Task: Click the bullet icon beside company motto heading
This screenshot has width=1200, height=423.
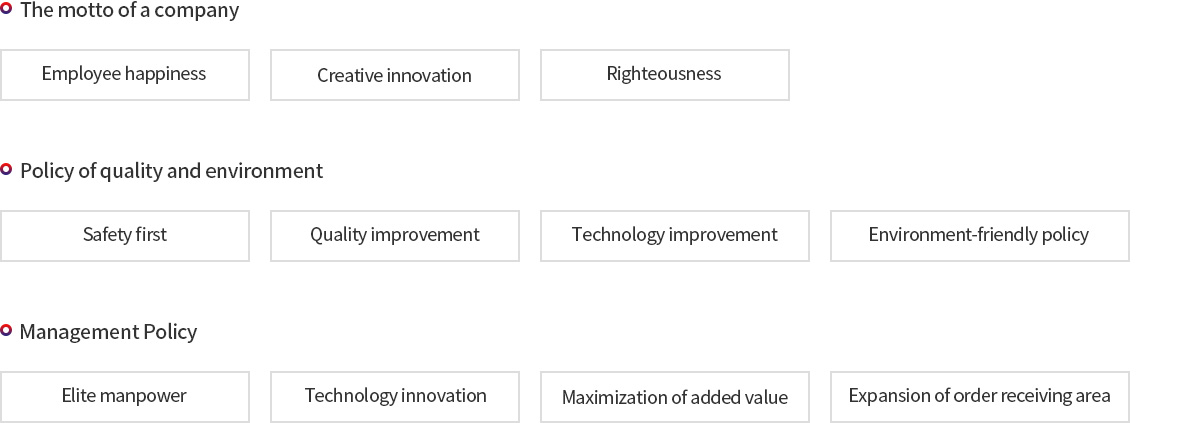Action: [6, 9]
